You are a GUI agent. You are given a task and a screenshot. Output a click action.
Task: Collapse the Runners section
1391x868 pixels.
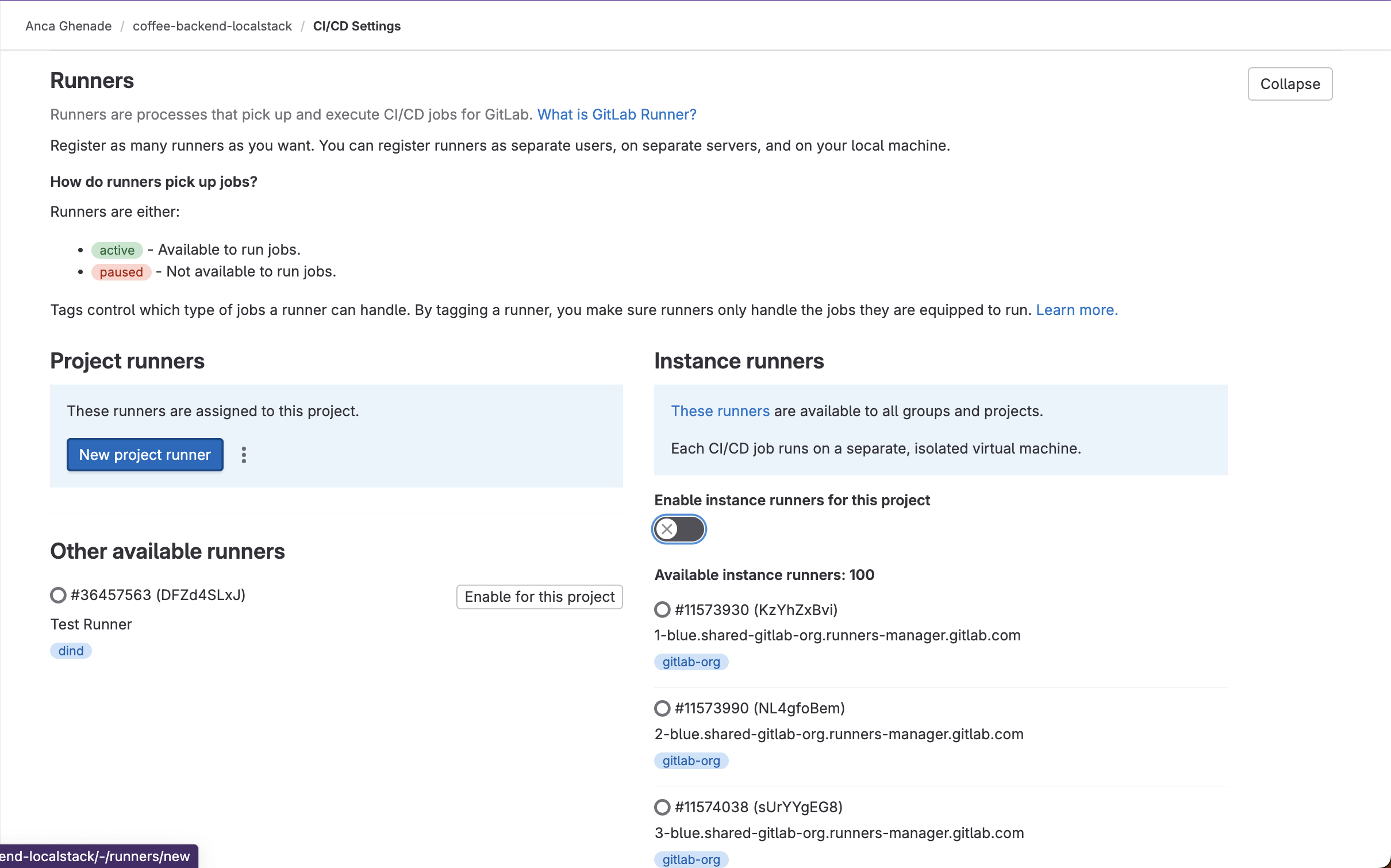coord(1289,84)
